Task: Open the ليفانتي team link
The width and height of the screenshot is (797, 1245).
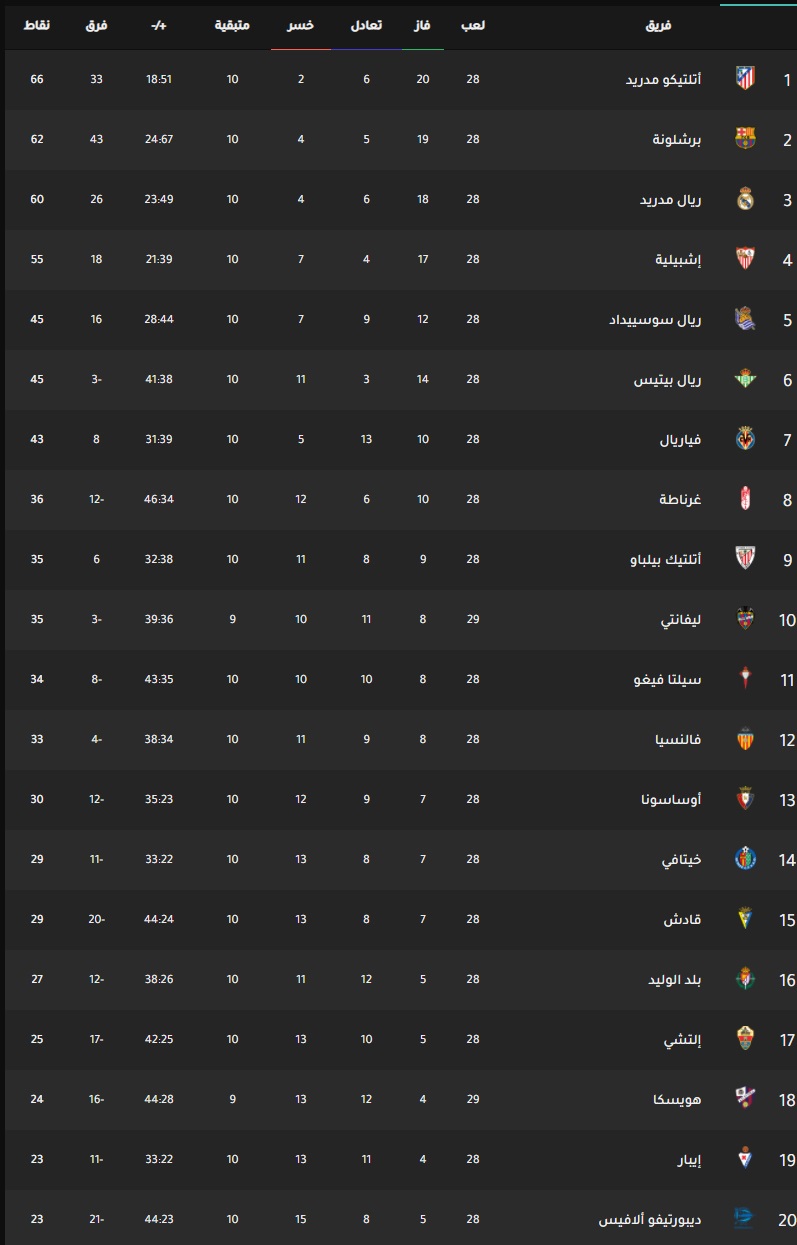Action: pyautogui.click(x=682, y=619)
